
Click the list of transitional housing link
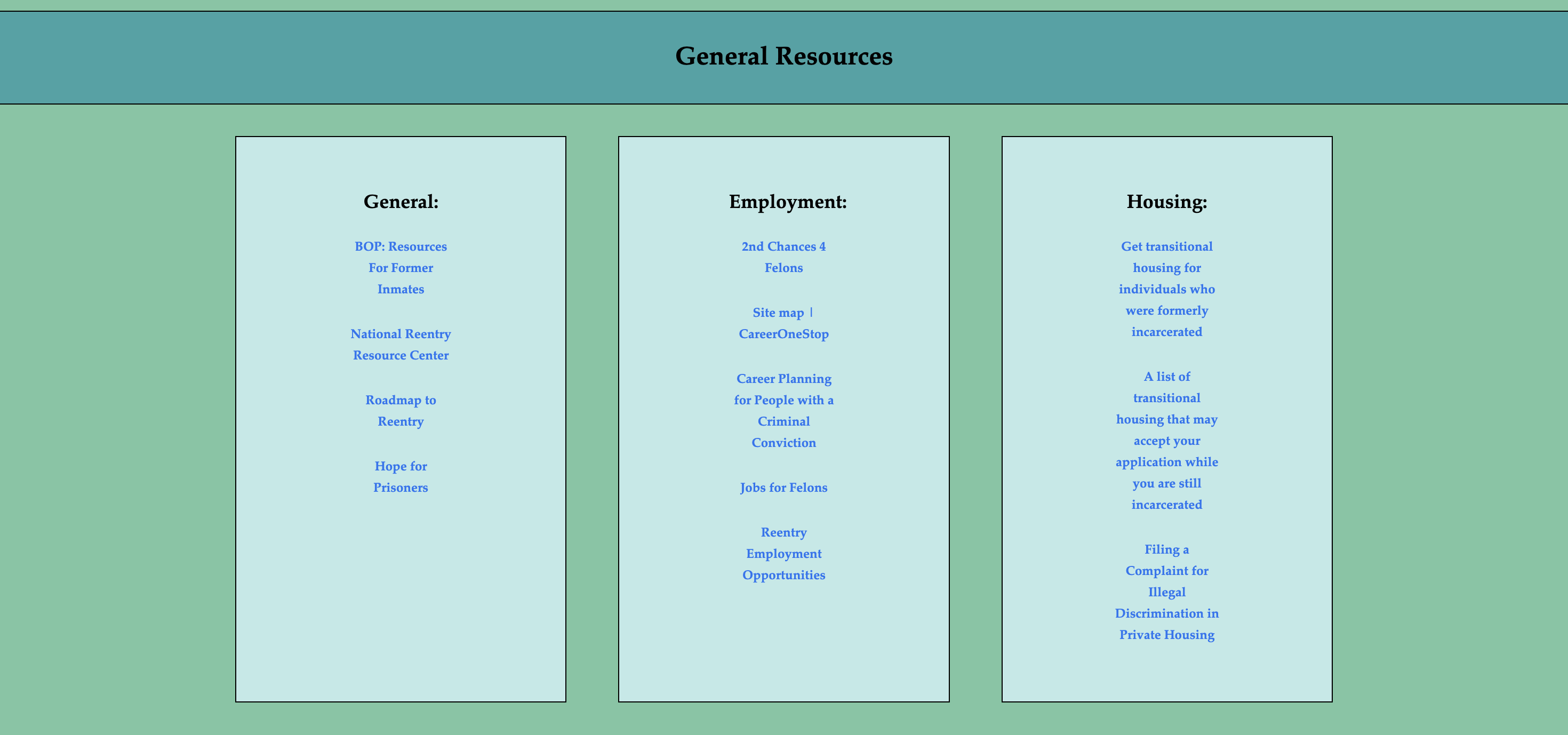point(1166,440)
